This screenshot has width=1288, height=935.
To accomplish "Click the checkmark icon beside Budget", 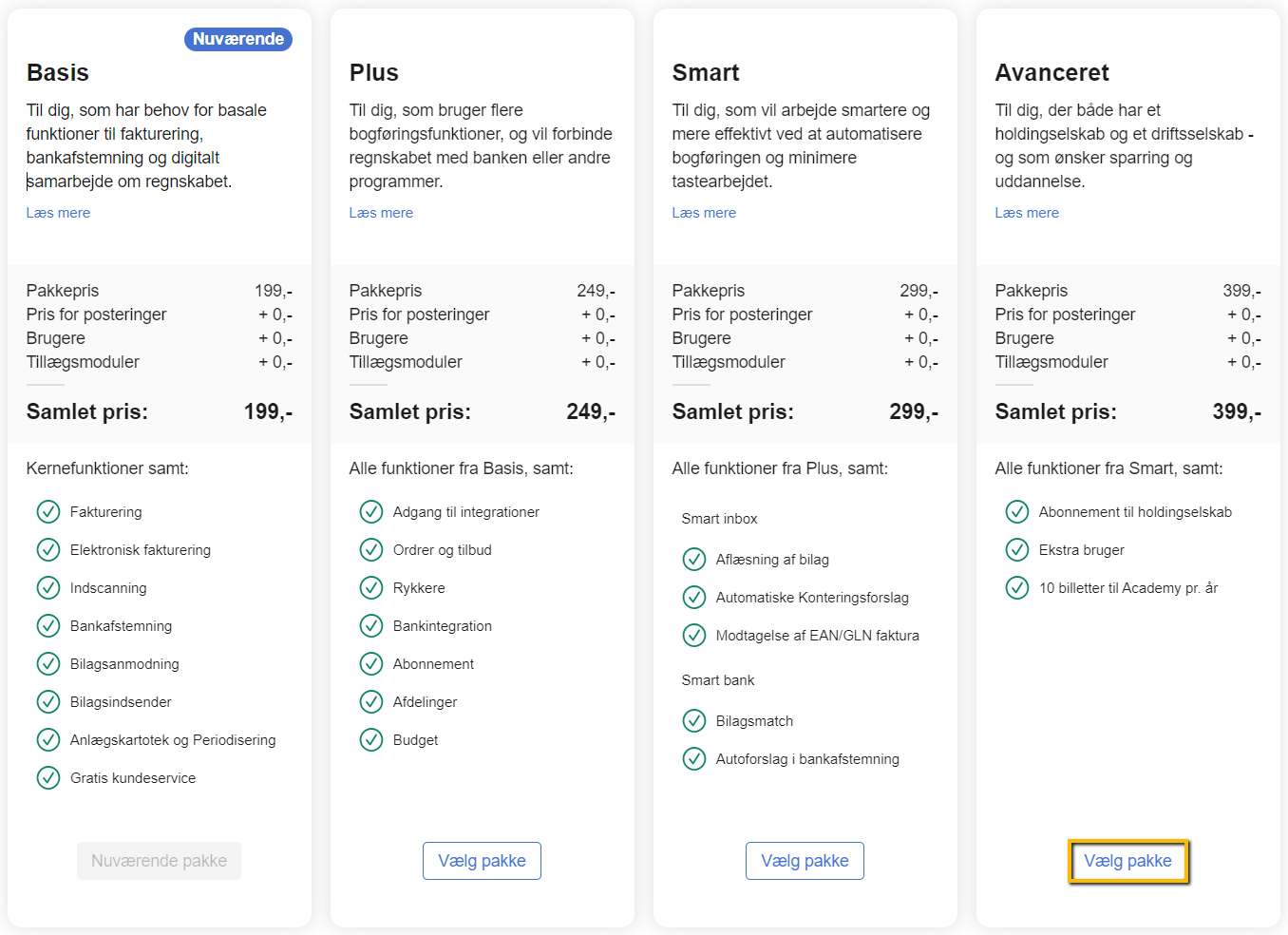I will coord(371,740).
